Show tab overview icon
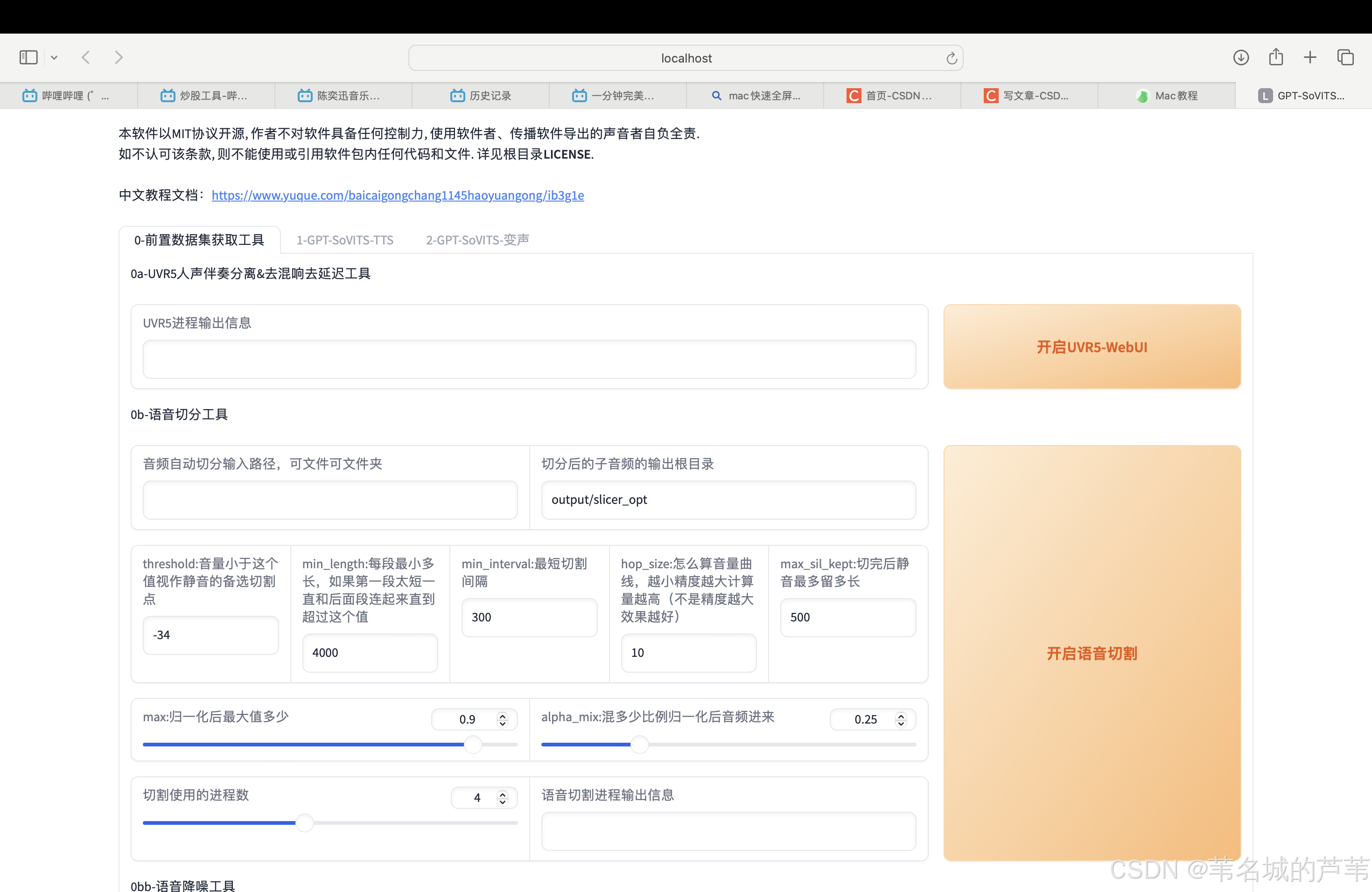1372x892 pixels. [1345, 58]
